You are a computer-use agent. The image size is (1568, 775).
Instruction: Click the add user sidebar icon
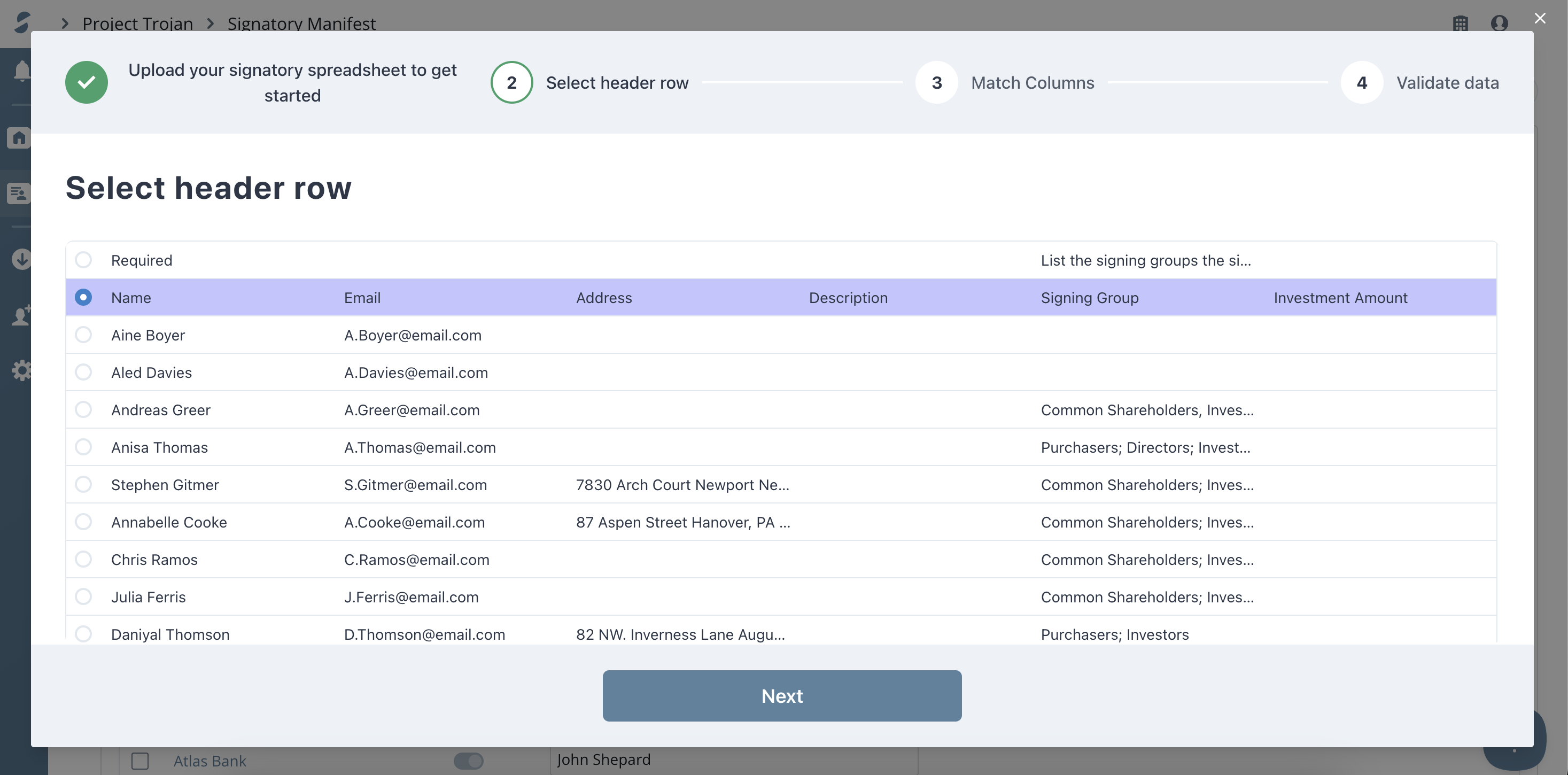tap(22, 315)
